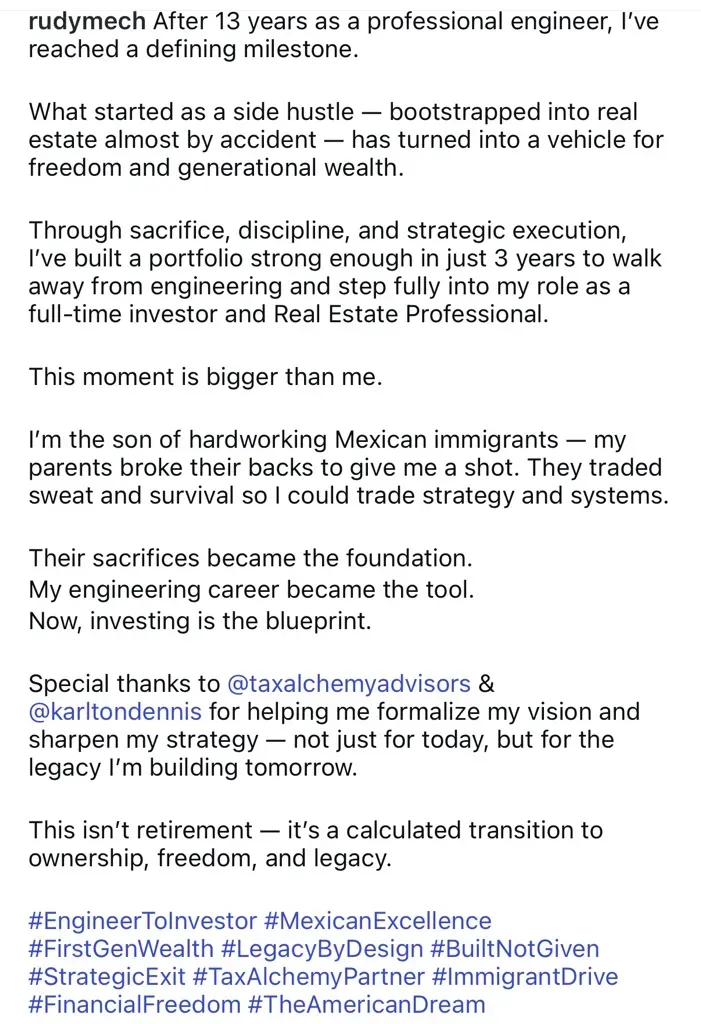Open the rudymech profile username
This screenshot has height=1024, width=701.
point(87,22)
